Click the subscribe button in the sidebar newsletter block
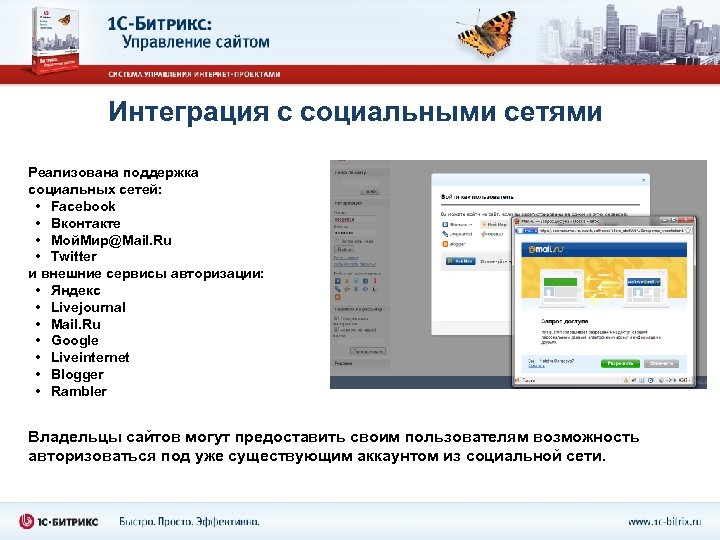720x540 pixels. [x=368, y=351]
